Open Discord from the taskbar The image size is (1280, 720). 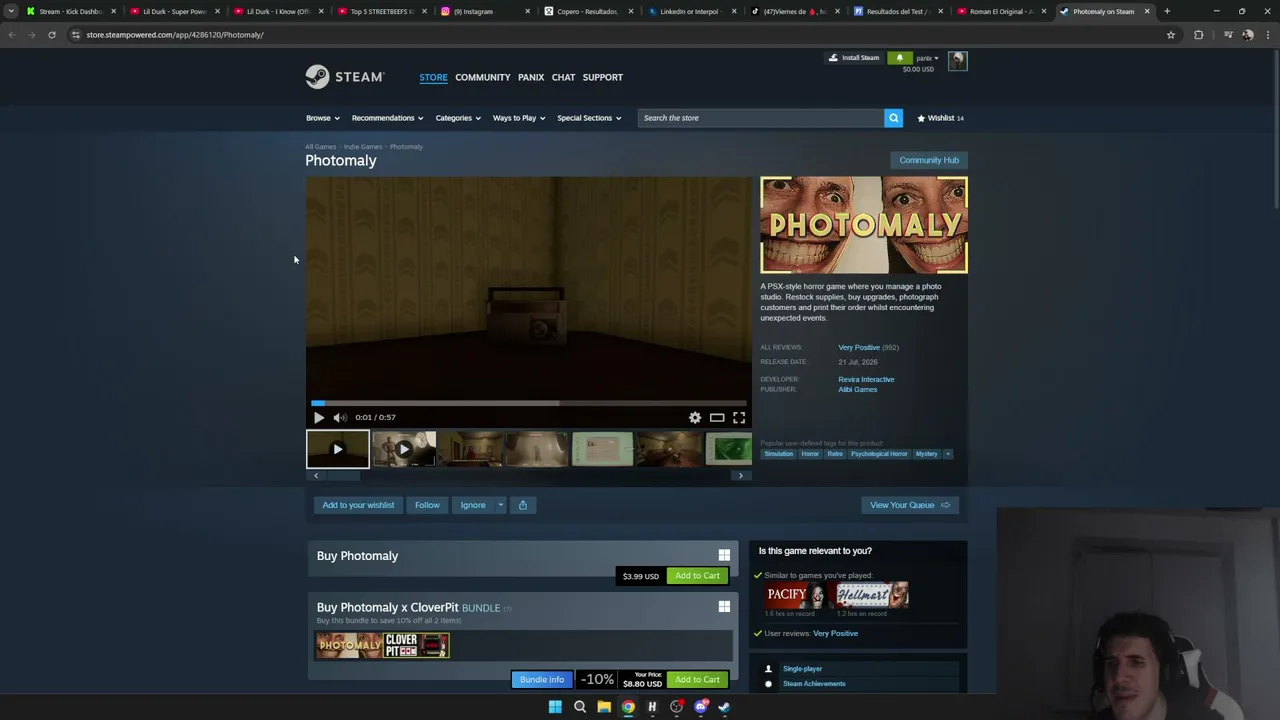pyautogui.click(x=701, y=707)
